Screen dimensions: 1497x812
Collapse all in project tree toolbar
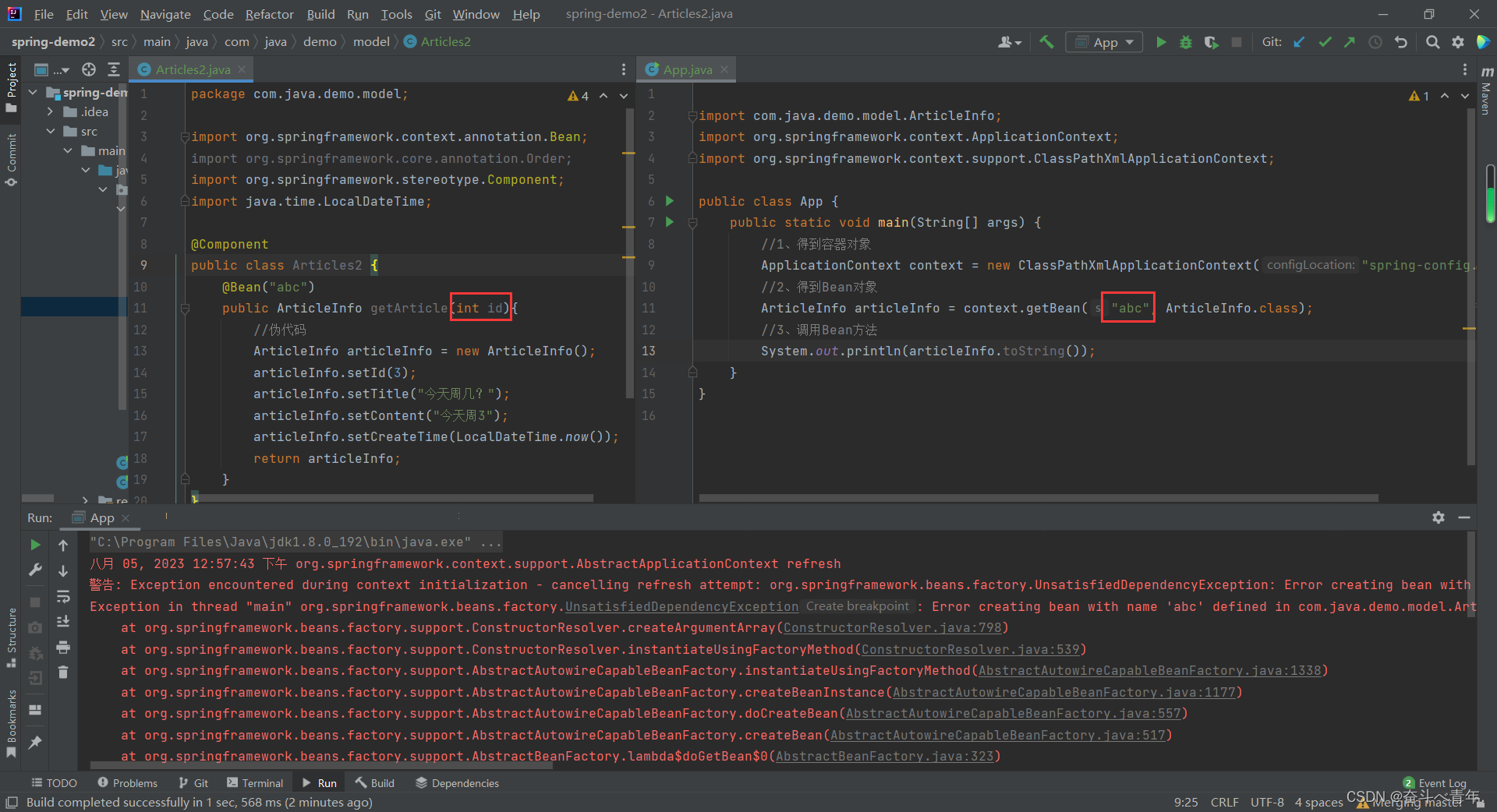pyautogui.click(x=114, y=69)
